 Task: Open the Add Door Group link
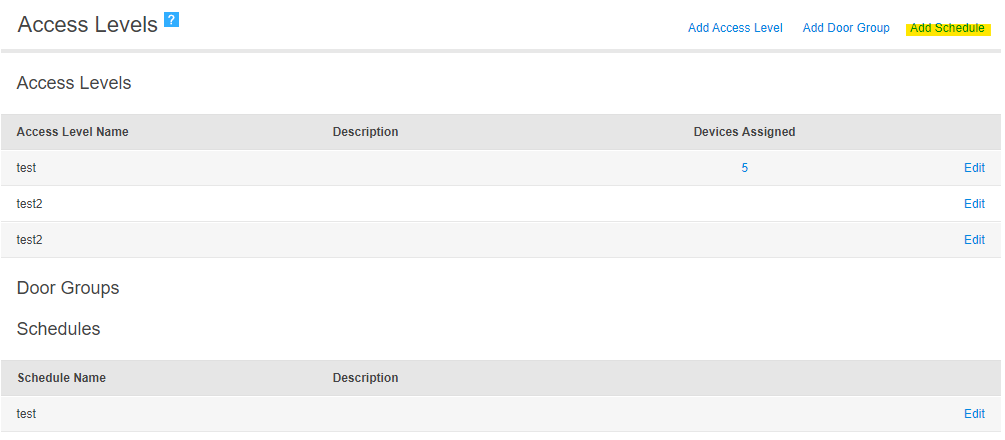(x=846, y=28)
